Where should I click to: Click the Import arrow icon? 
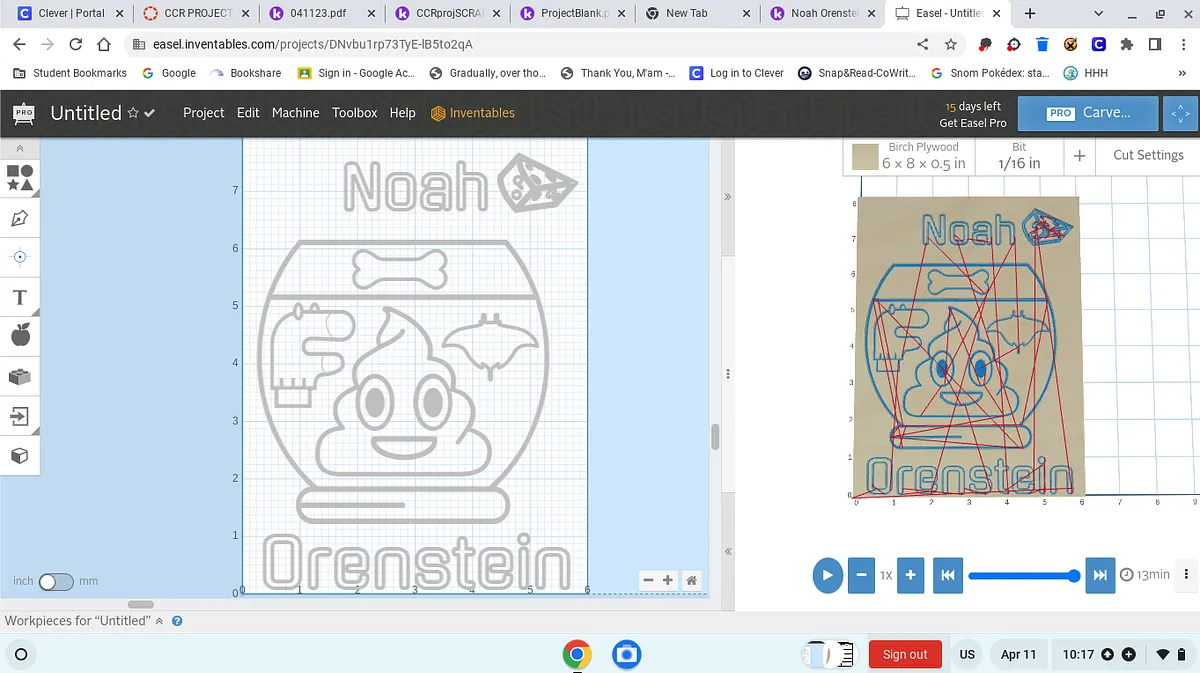tap(20, 416)
